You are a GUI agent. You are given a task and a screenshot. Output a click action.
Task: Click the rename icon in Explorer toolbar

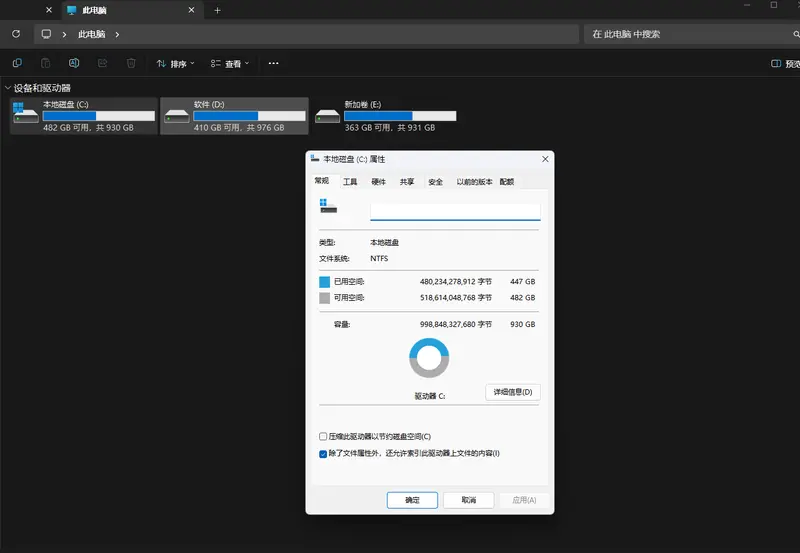pyautogui.click(x=74, y=63)
